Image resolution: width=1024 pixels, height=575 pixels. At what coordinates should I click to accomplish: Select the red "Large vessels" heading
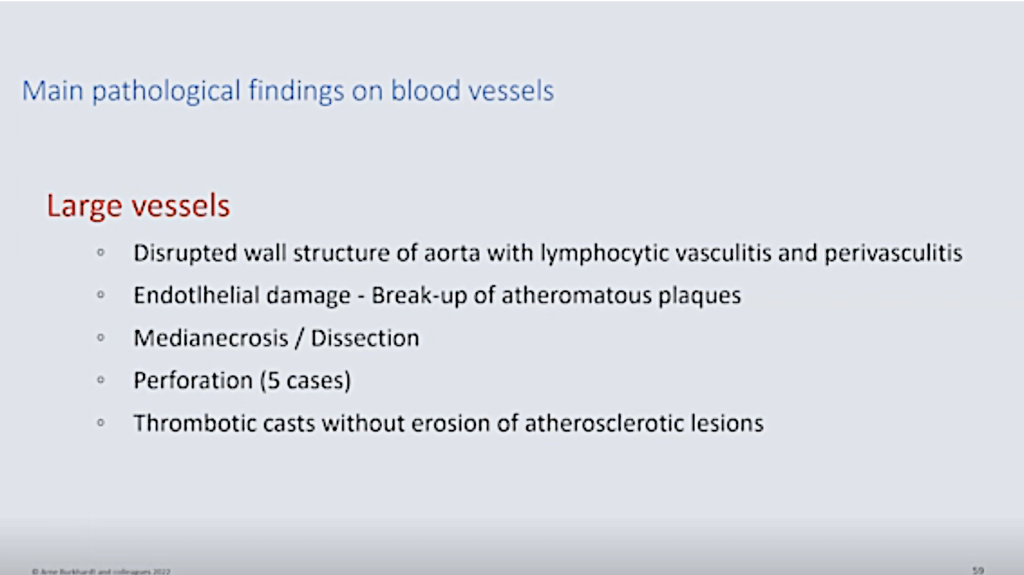pyautogui.click(x=138, y=206)
